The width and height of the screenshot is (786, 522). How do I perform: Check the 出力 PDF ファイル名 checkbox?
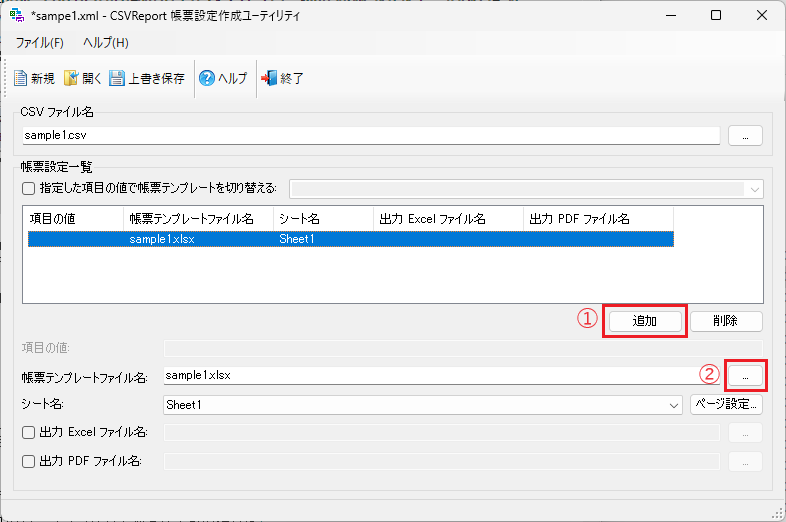click(x=29, y=461)
